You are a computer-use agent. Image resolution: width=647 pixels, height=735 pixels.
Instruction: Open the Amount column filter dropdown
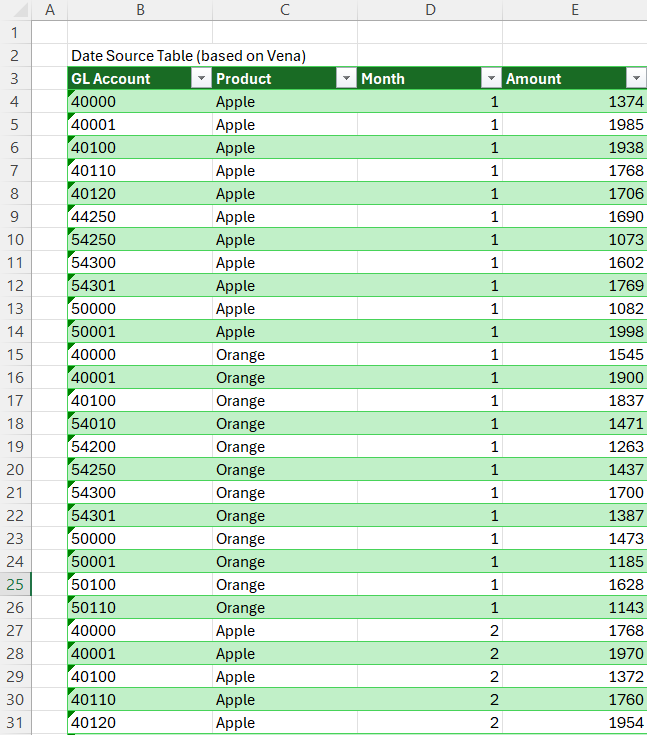[x=636, y=79]
